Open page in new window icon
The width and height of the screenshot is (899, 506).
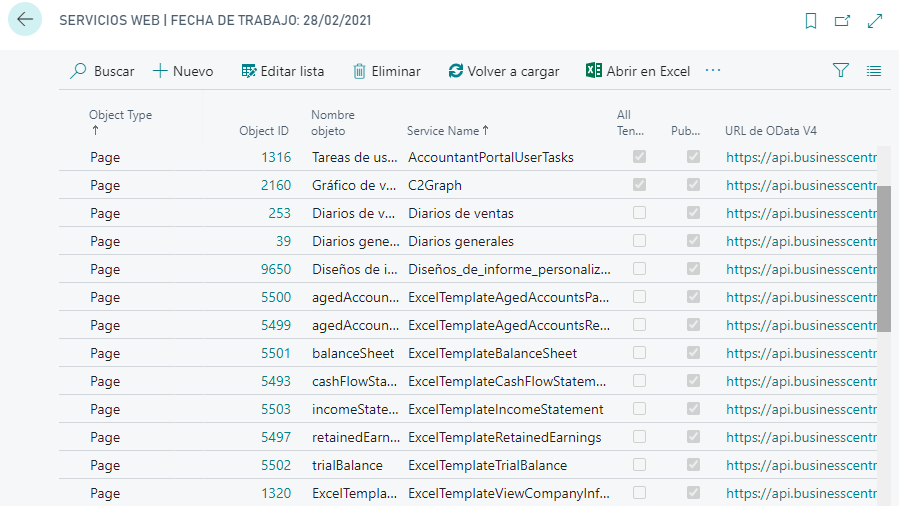(x=842, y=21)
